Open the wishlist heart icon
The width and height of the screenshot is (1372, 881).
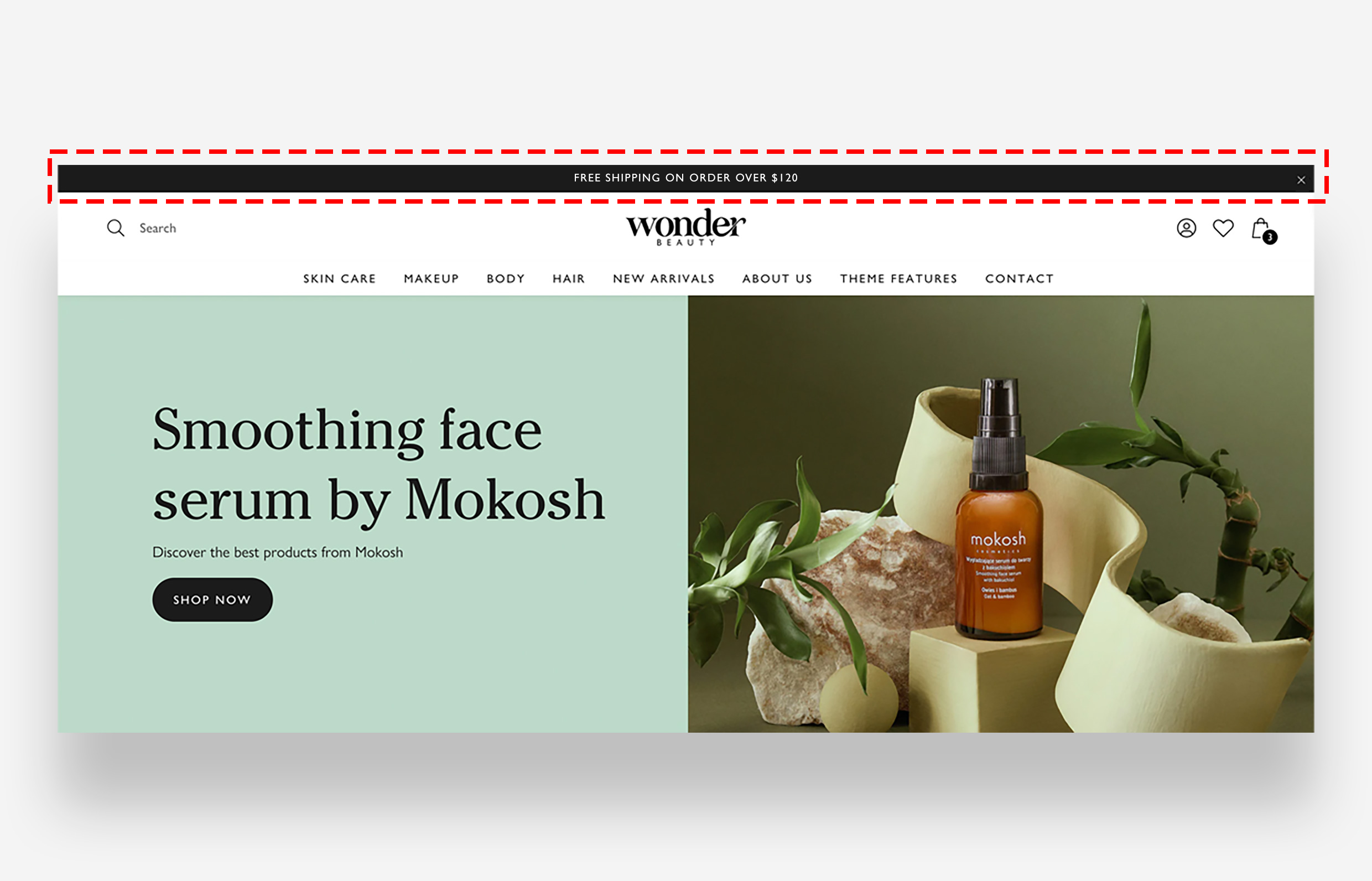1223,228
